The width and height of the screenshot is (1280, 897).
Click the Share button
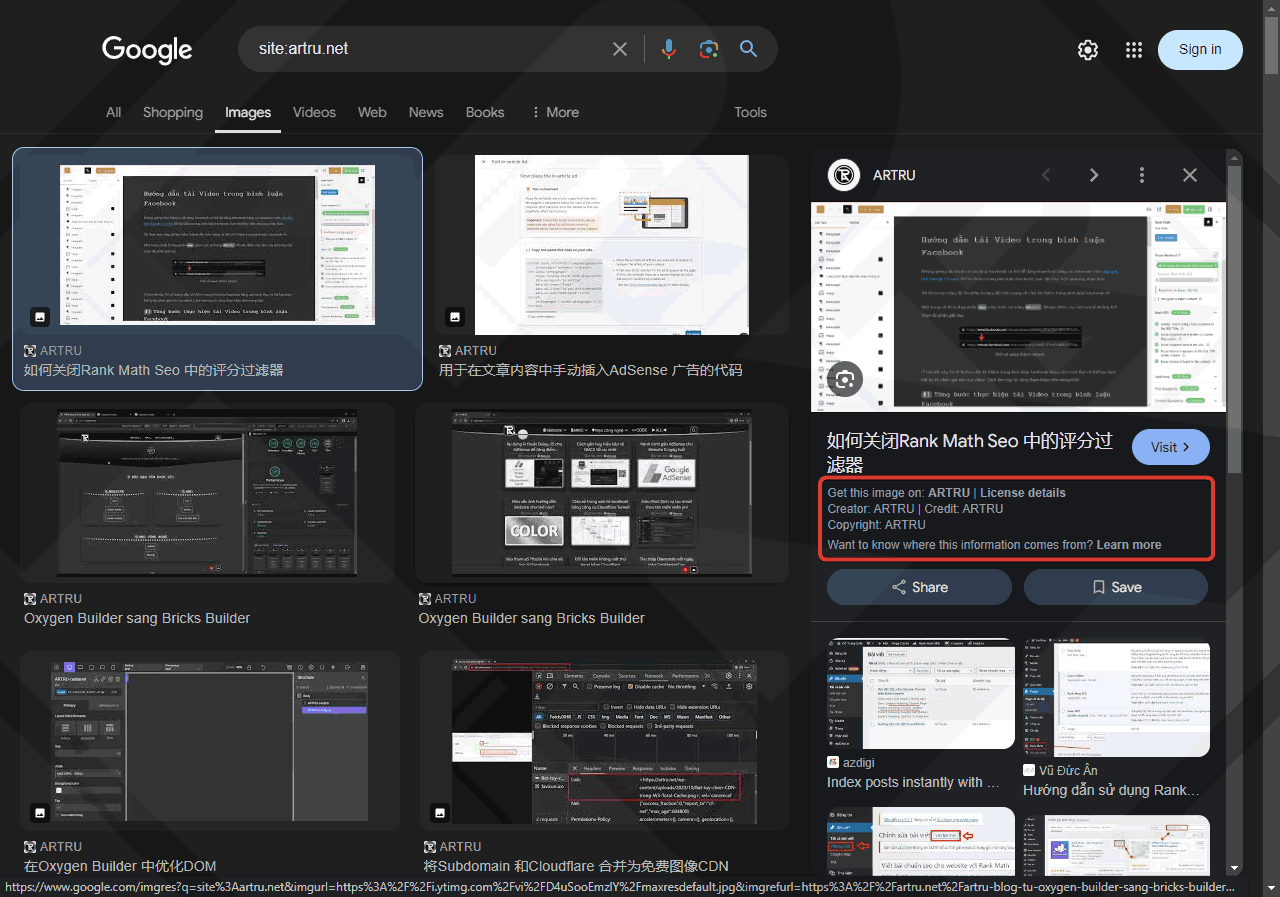pyautogui.click(x=919, y=587)
